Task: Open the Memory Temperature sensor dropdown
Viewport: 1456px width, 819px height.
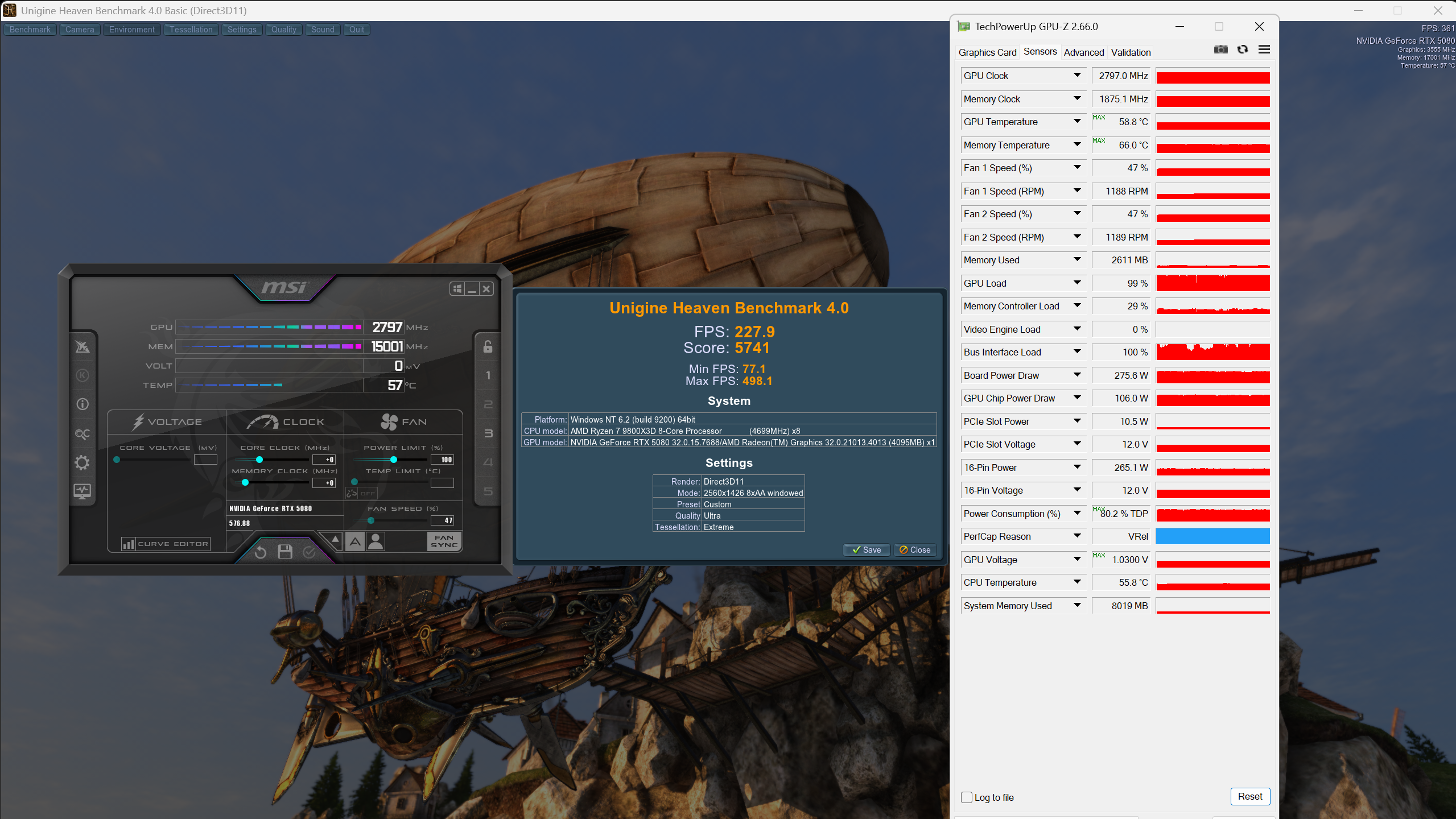Action: (1077, 144)
